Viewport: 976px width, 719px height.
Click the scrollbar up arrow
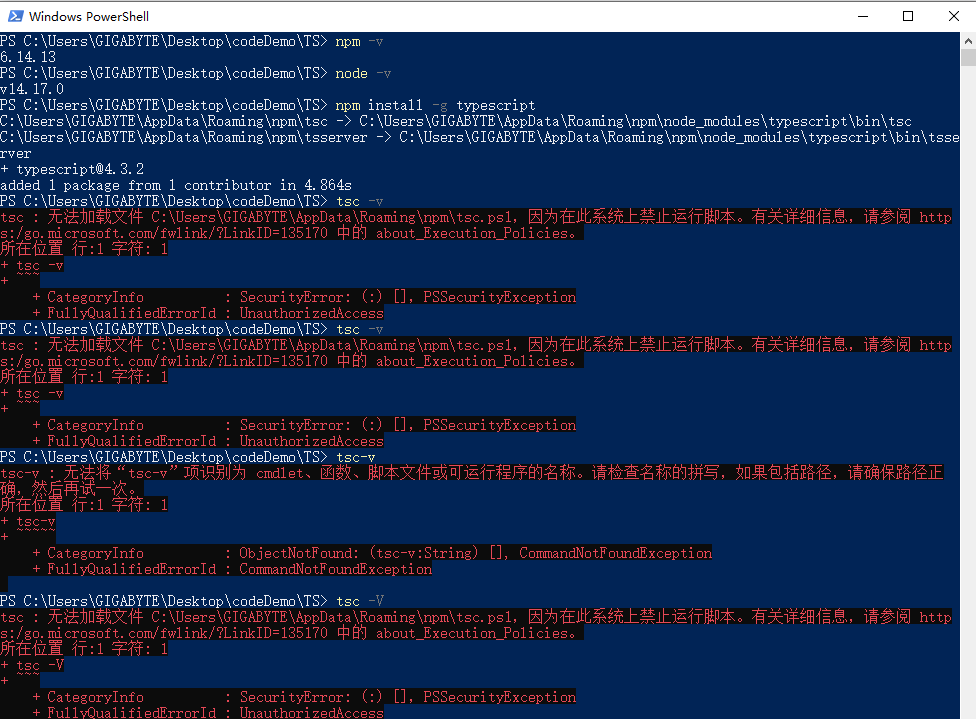968,41
